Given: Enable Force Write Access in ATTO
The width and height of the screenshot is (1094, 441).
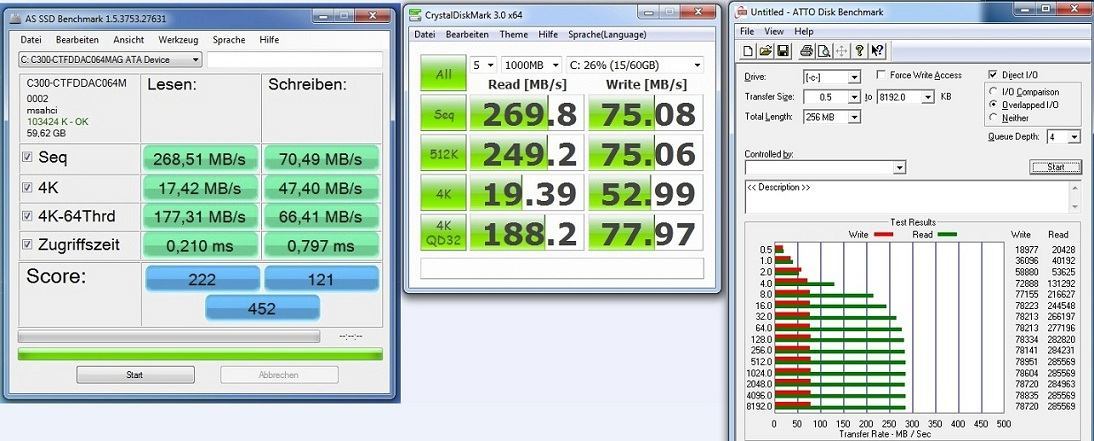Looking at the screenshot, I should (x=881, y=75).
